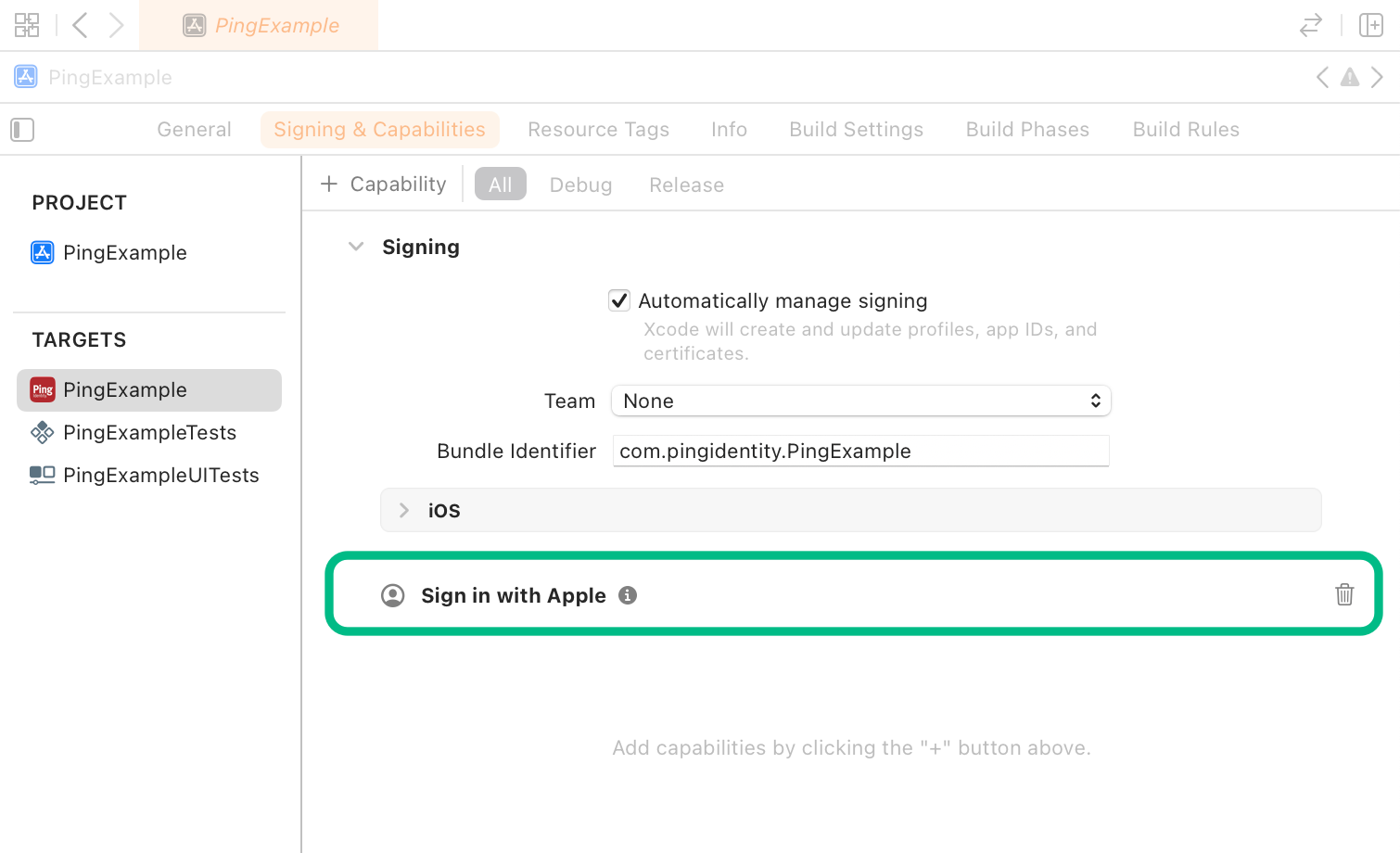Open the General tab

pos(193,129)
